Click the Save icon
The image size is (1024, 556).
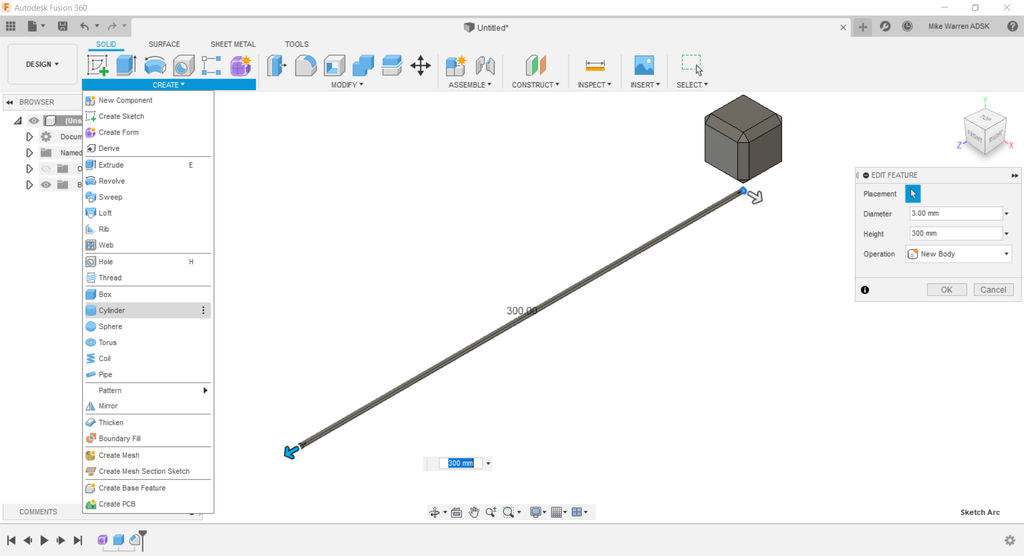63,26
